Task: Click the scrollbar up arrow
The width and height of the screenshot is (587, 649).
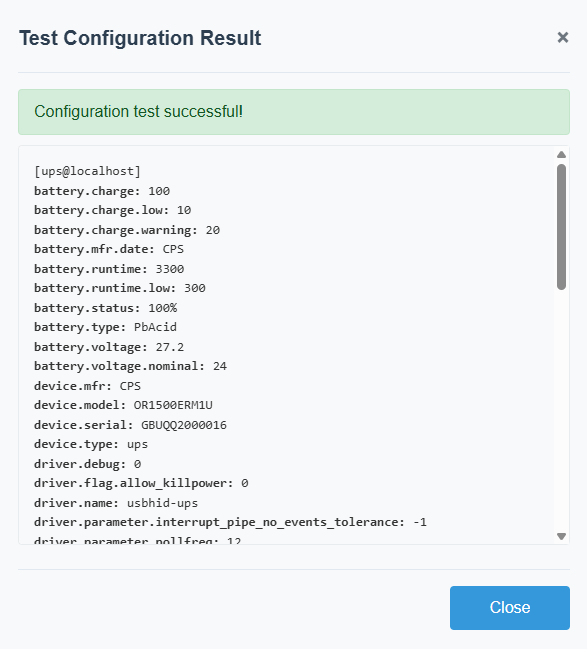Action: click(x=561, y=155)
